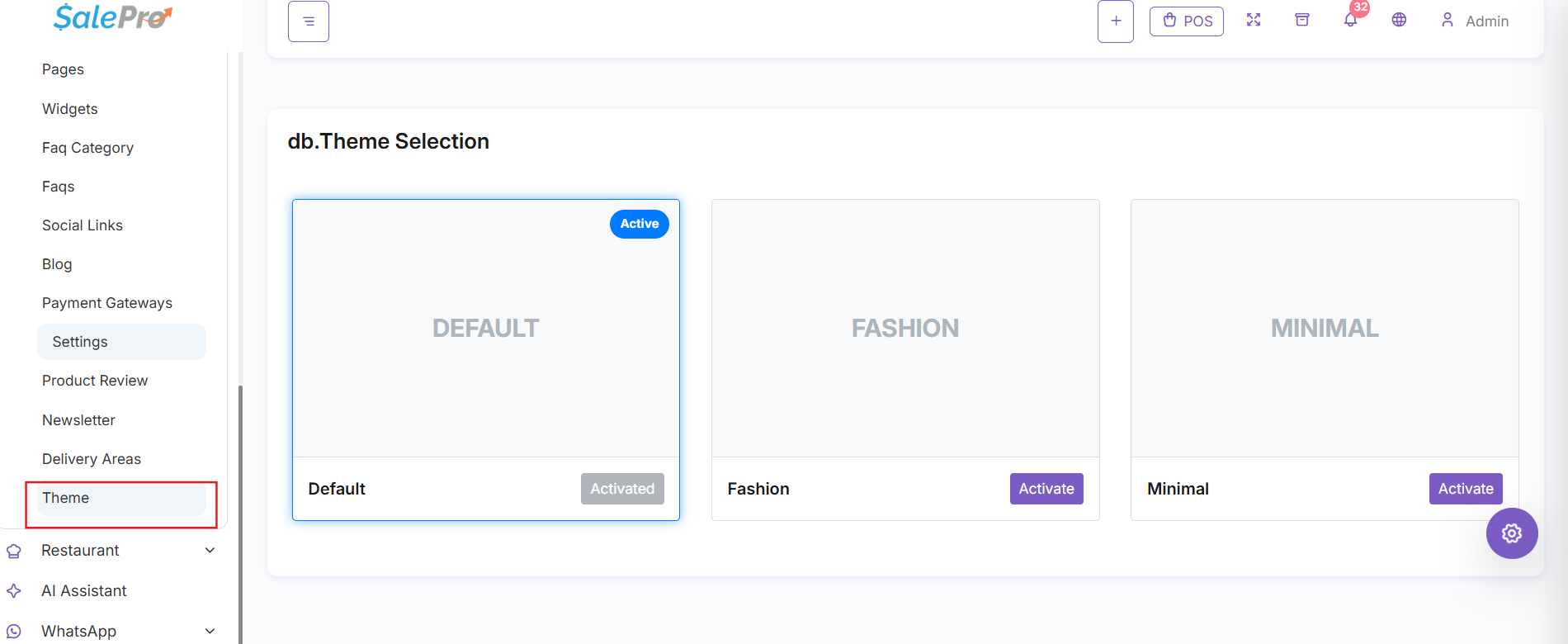This screenshot has width=1568, height=644.
Task: Open AI Assistant in sidebar
Action: click(84, 591)
